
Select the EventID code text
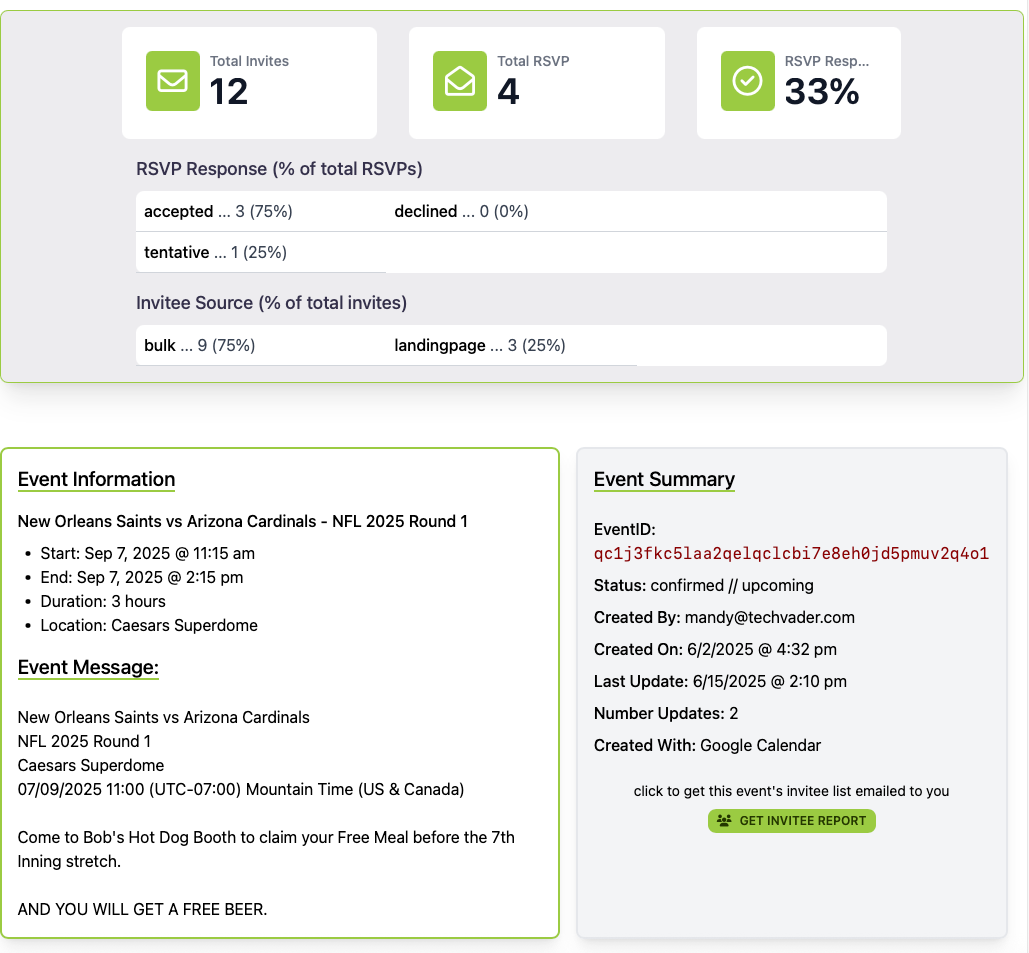click(x=791, y=553)
